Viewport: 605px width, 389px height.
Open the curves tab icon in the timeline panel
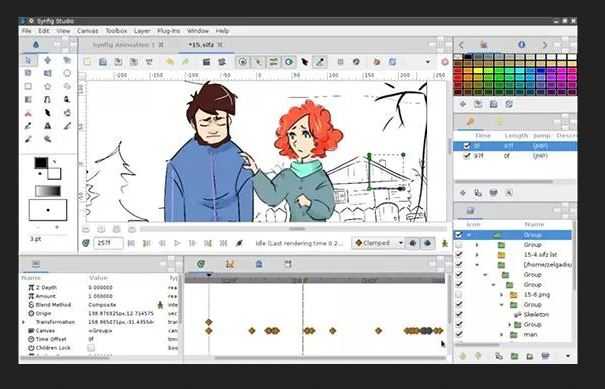point(230,264)
